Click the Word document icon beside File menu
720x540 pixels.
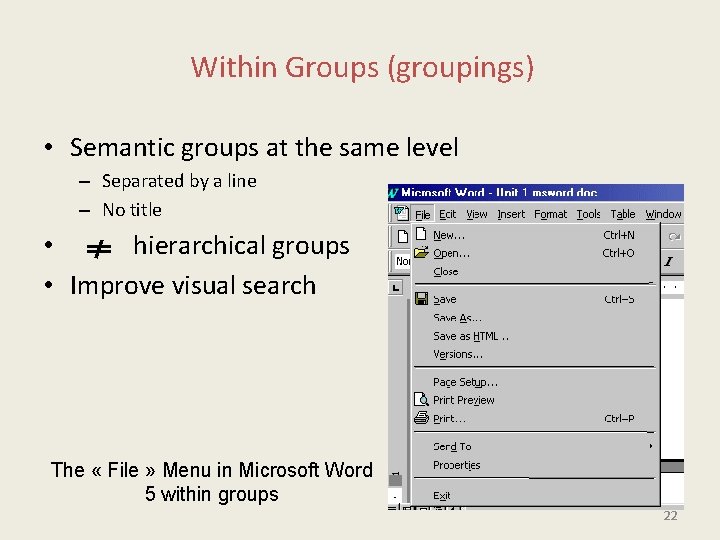(401, 214)
